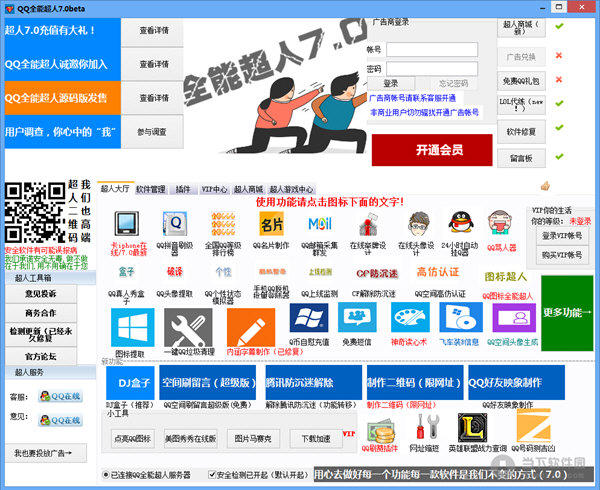Image resolution: width=600 pixels, height=490 pixels.
Task: Click the red 开通会员 button
Action: 432,150
